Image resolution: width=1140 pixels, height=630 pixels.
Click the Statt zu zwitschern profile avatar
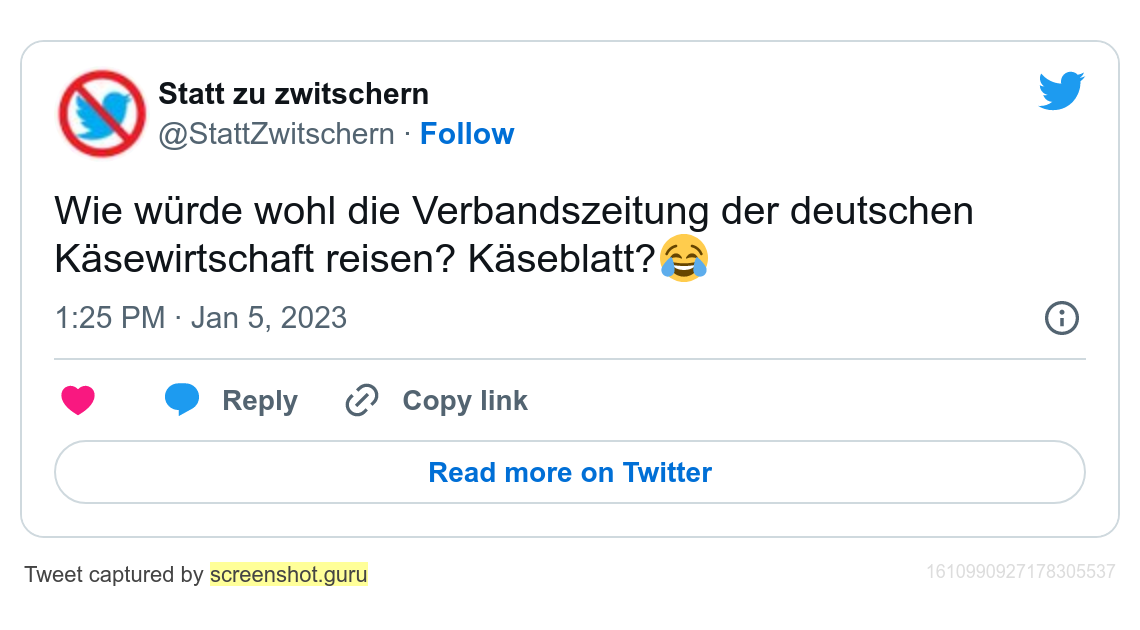click(102, 113)
